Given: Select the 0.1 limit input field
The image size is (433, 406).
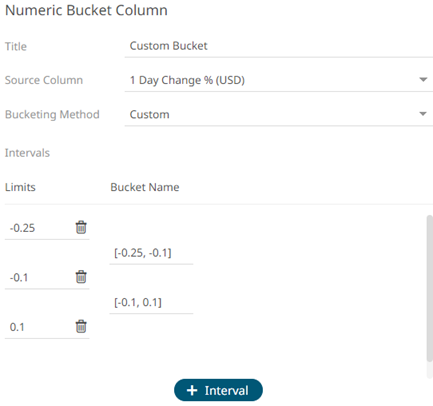Looking at the screenshot, I should click(39, 327).
